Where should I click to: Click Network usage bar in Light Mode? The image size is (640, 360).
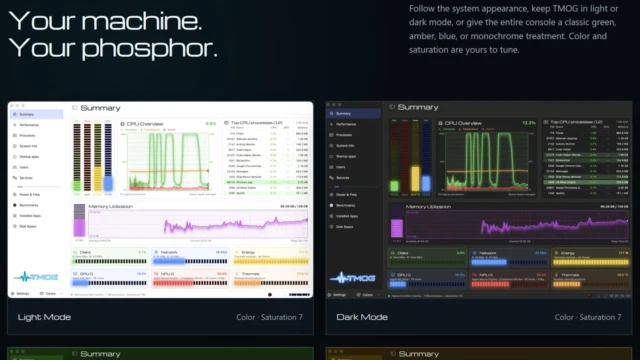coord(190,261)
